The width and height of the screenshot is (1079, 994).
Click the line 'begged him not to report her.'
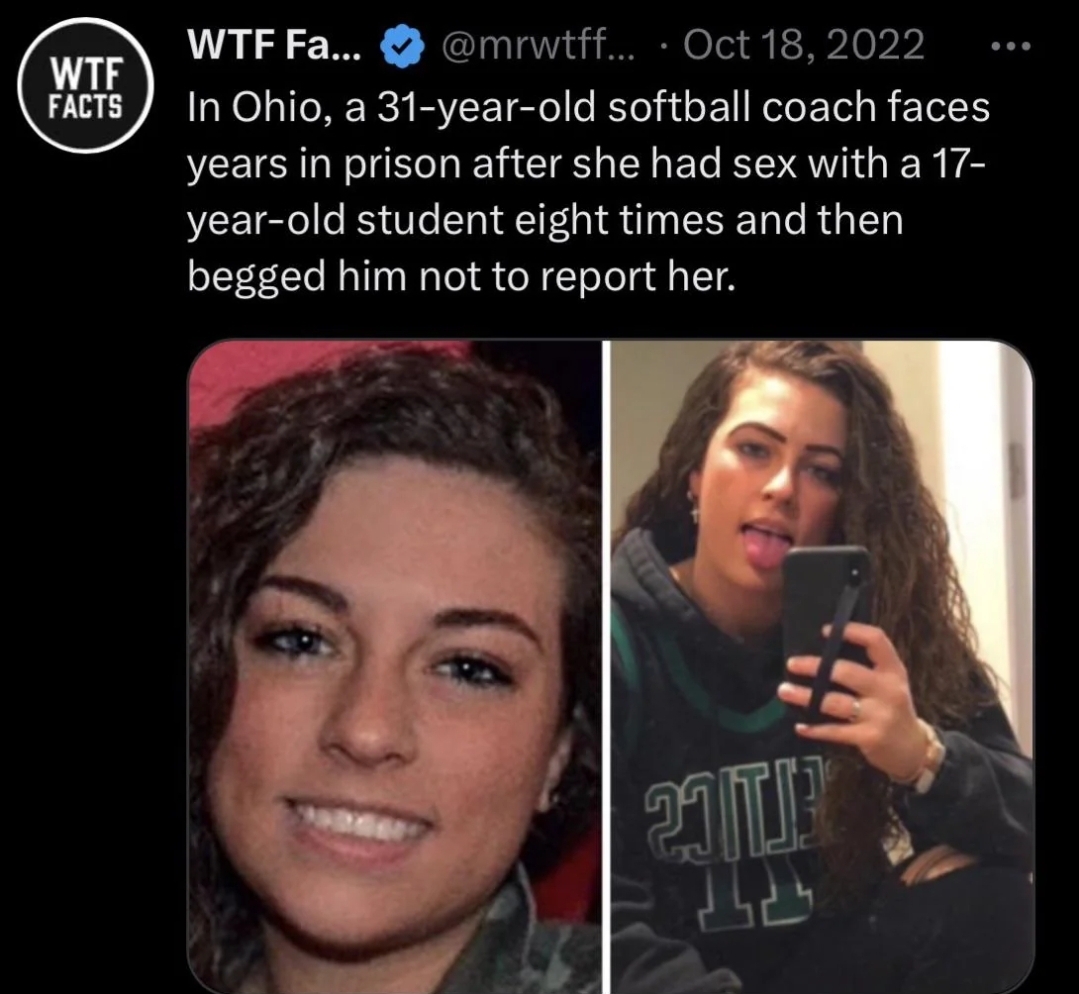(462, 277)
